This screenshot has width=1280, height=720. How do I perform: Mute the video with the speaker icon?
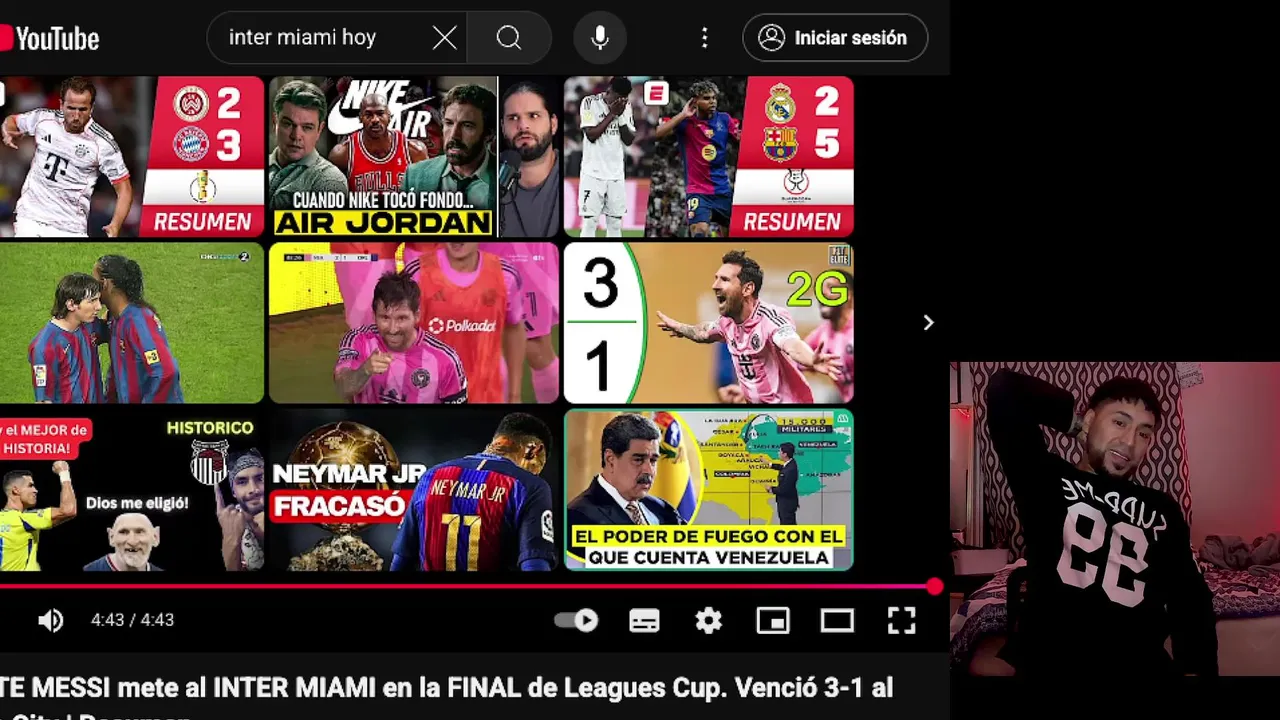click(x=50, y=620)
